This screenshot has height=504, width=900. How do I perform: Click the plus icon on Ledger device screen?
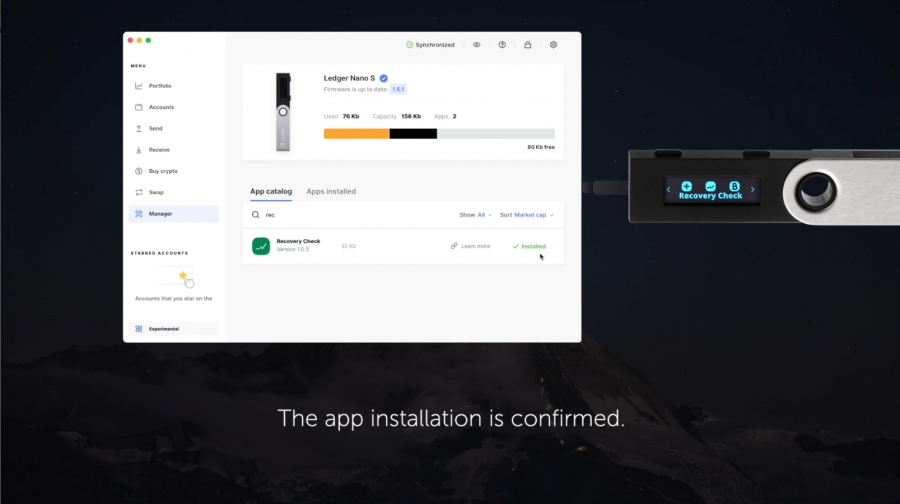(x=686, y=186)
